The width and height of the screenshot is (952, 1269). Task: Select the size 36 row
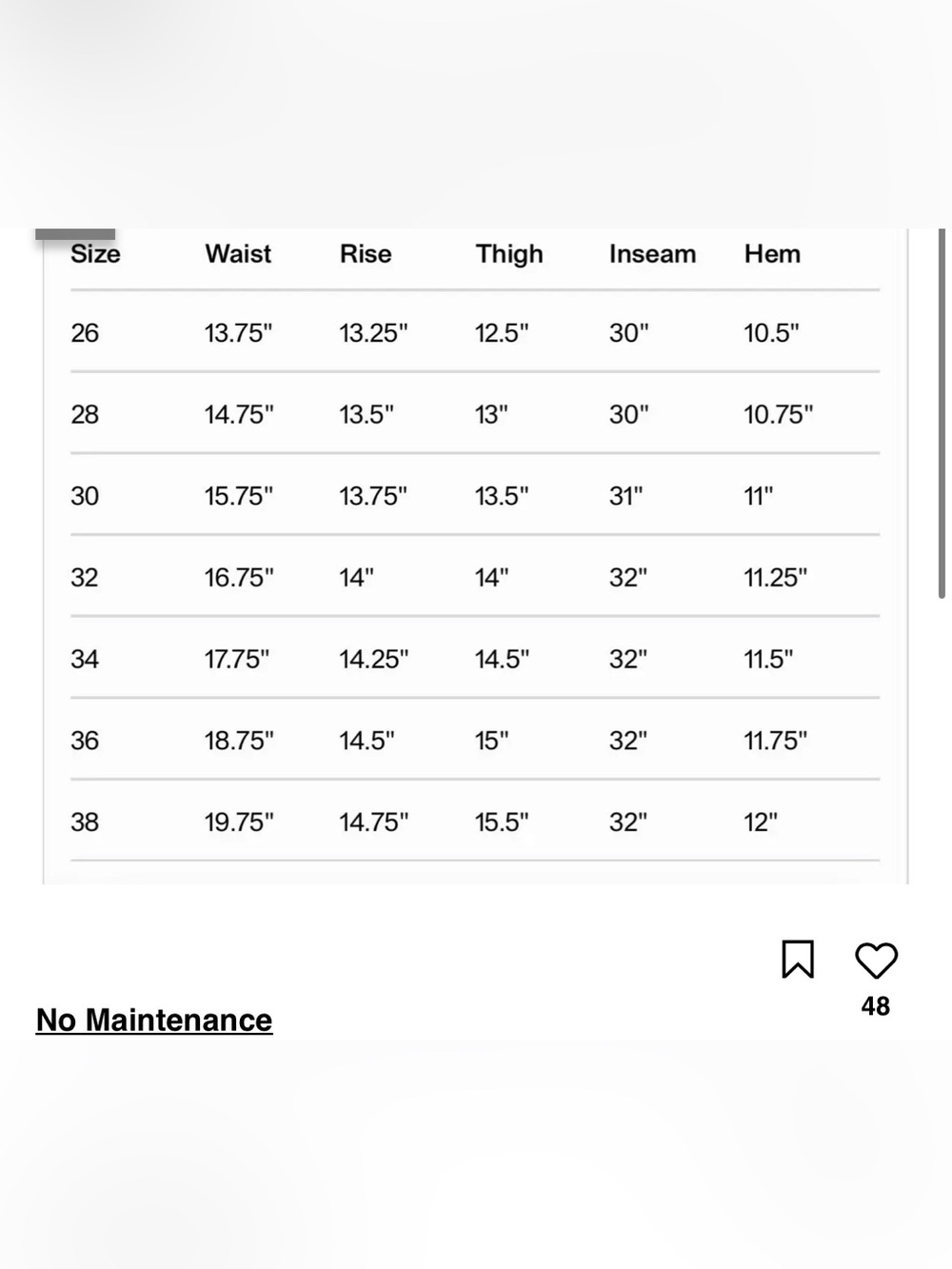(x=475, y=740)
